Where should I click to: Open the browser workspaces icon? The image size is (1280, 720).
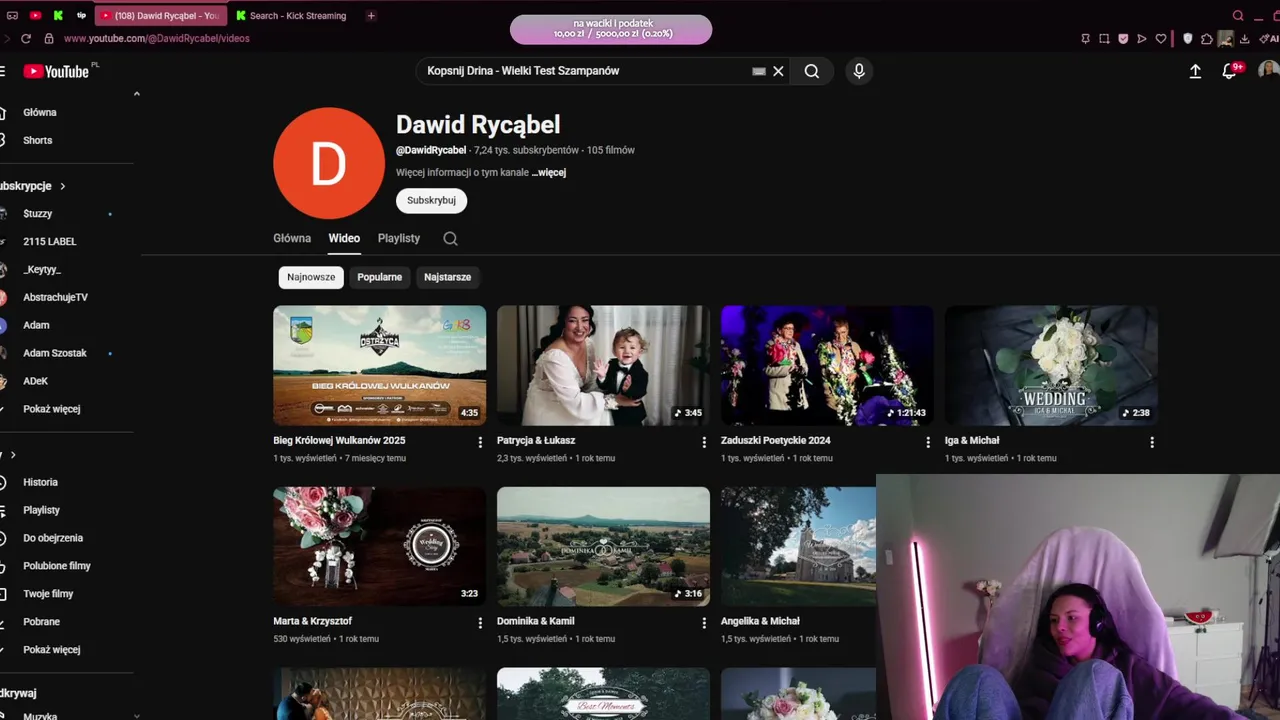pos(12,15)
